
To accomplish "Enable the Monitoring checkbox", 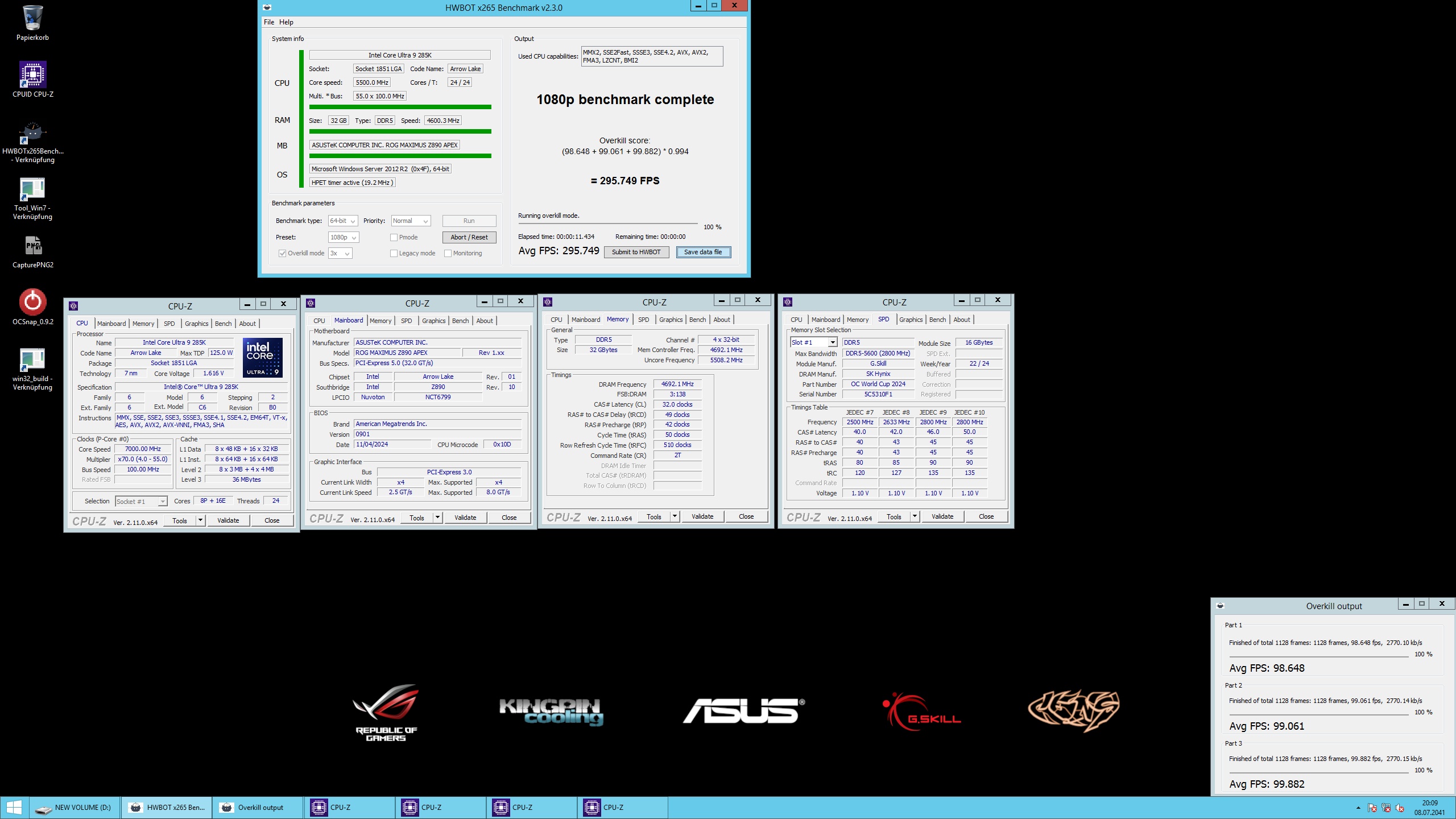I will coord(448,254).
